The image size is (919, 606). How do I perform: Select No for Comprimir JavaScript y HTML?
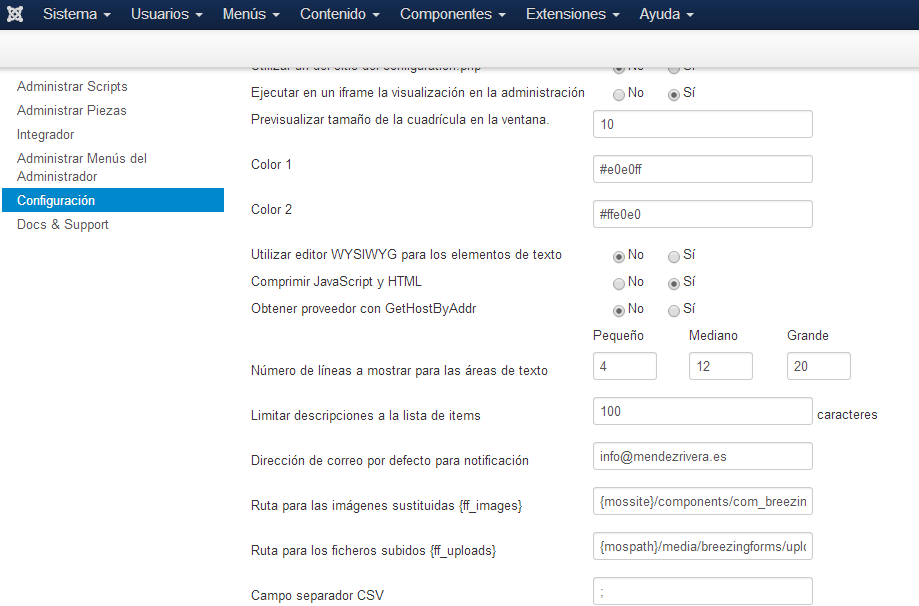pyautogui.click(x=618, y=283)
